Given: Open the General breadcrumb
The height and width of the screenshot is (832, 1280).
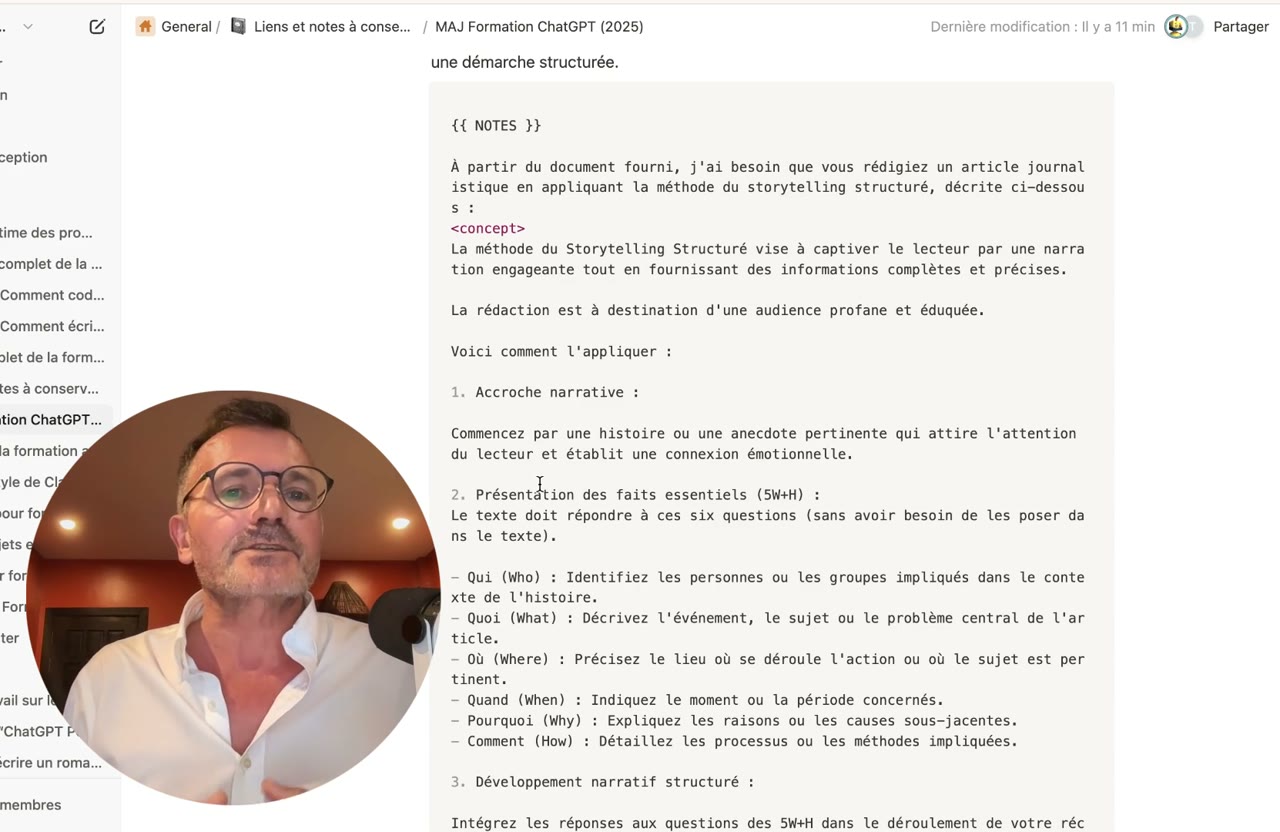Looking at the screenshot, I should click(x=187, y=27).
